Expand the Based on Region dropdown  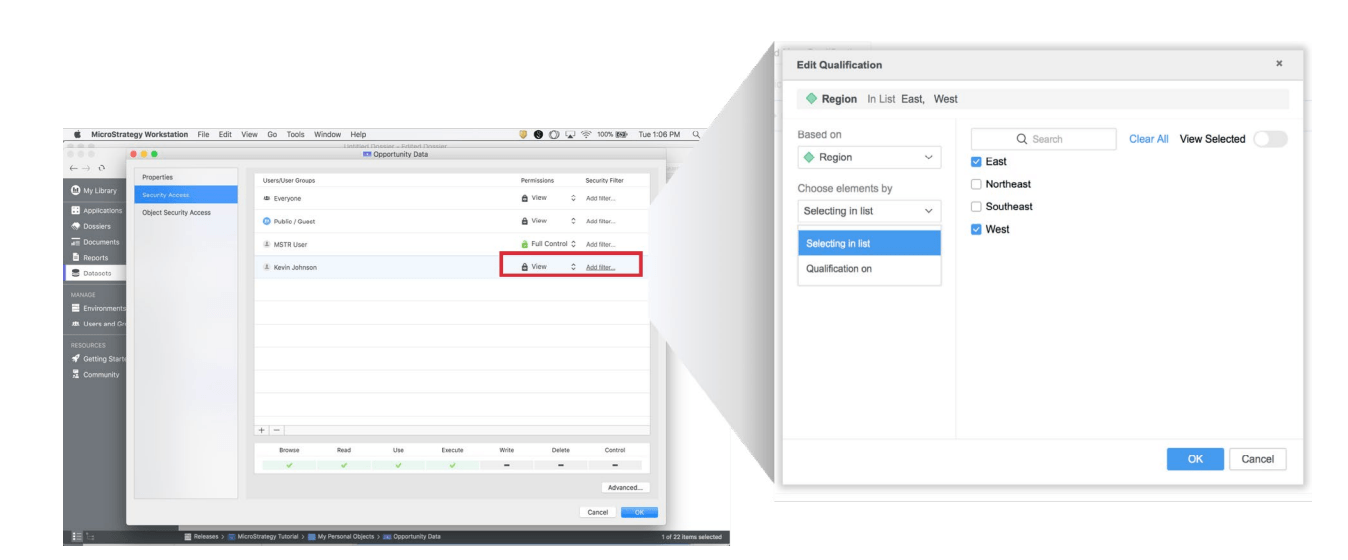(x=868, y=157)
